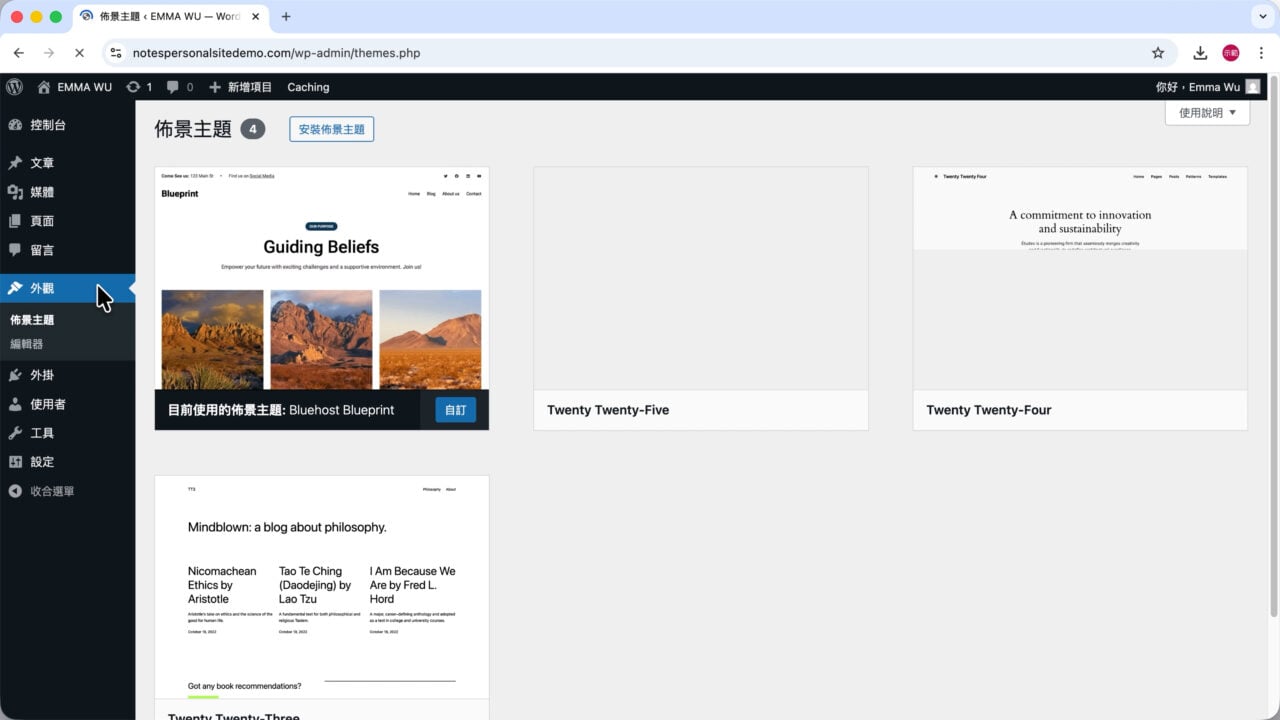The height and width of the screenshot is (720, 1280).
Task: Open the 媒體 menu
Action: pyautogui.click(x=67, y=192)
